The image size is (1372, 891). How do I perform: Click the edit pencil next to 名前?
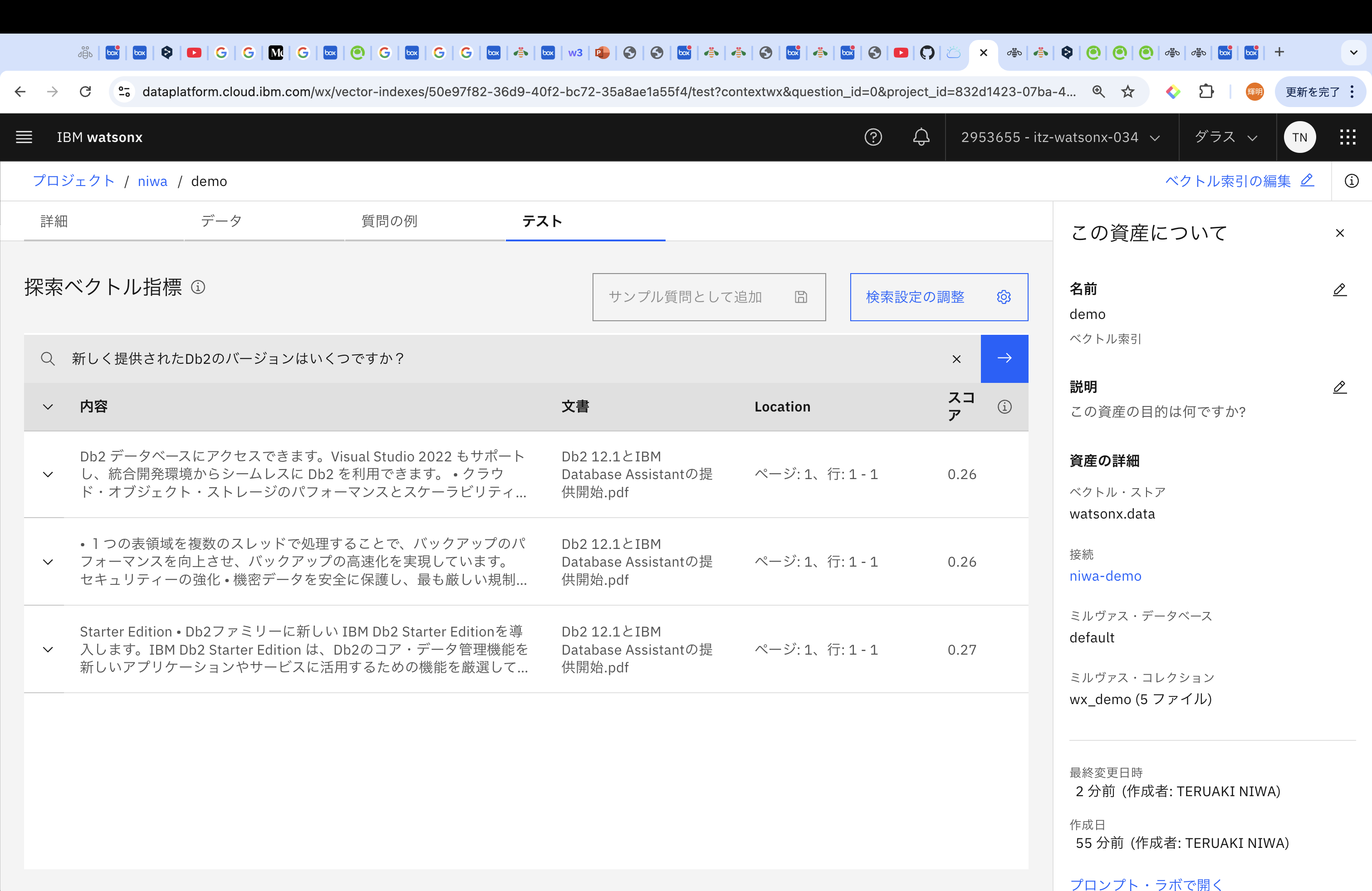coord(1339,289)
